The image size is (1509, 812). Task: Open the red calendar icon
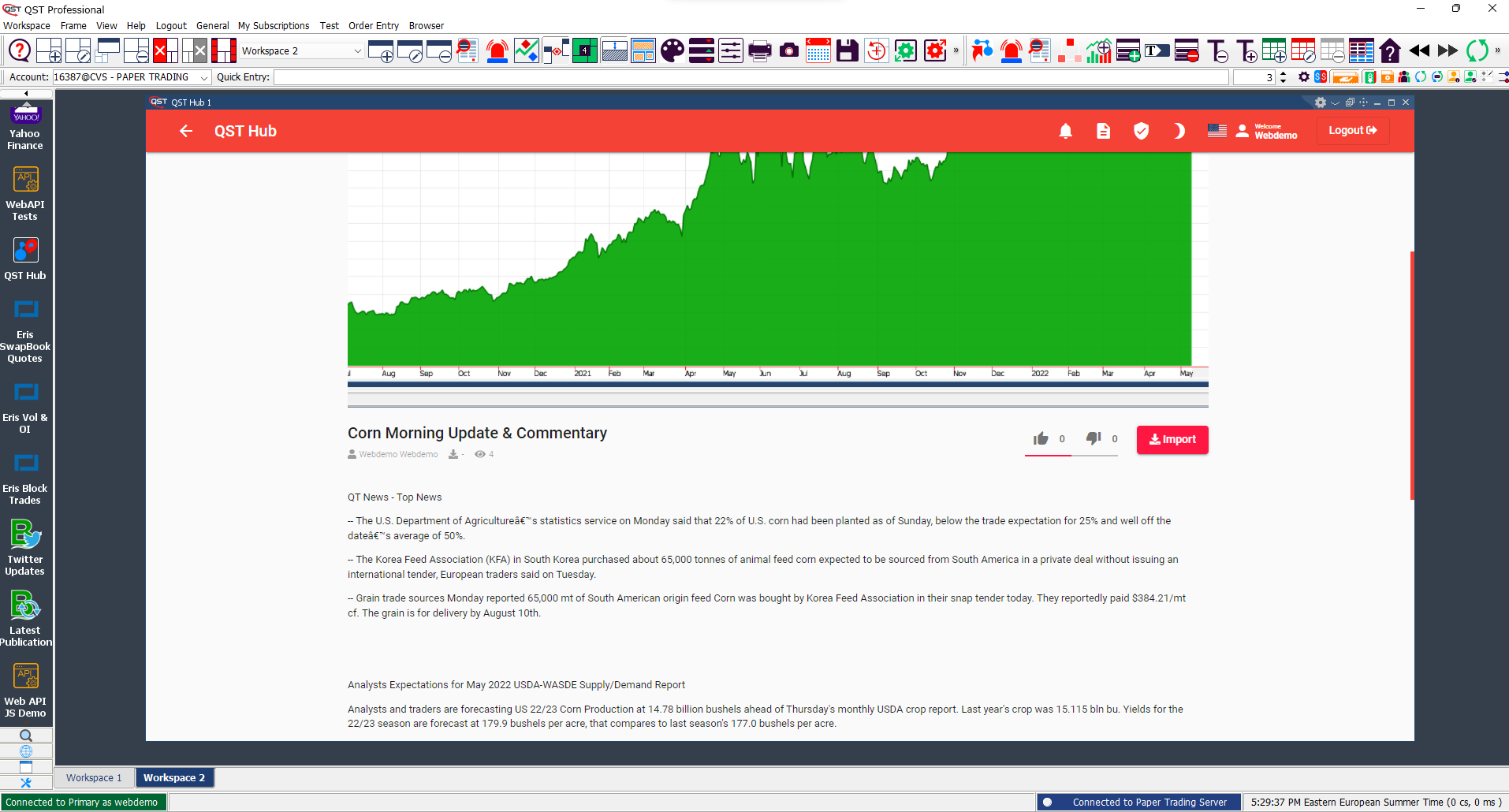click(x=818, y=51)
